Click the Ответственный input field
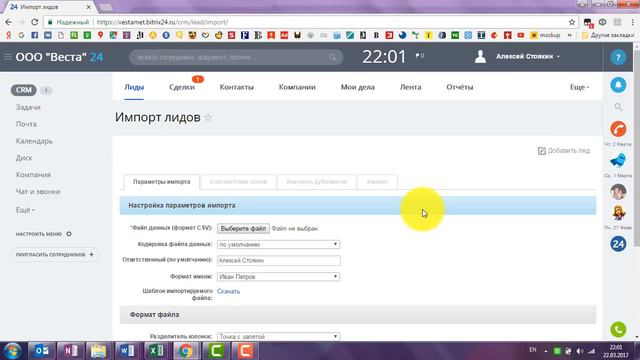This screenshot has width=640, height=360. [x=278, y=260]
